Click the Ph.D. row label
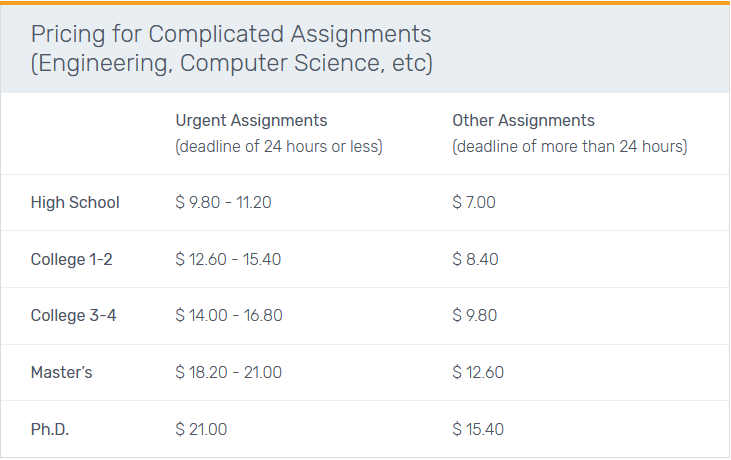Viewport: 731px width, 460px height. (50, 429)
